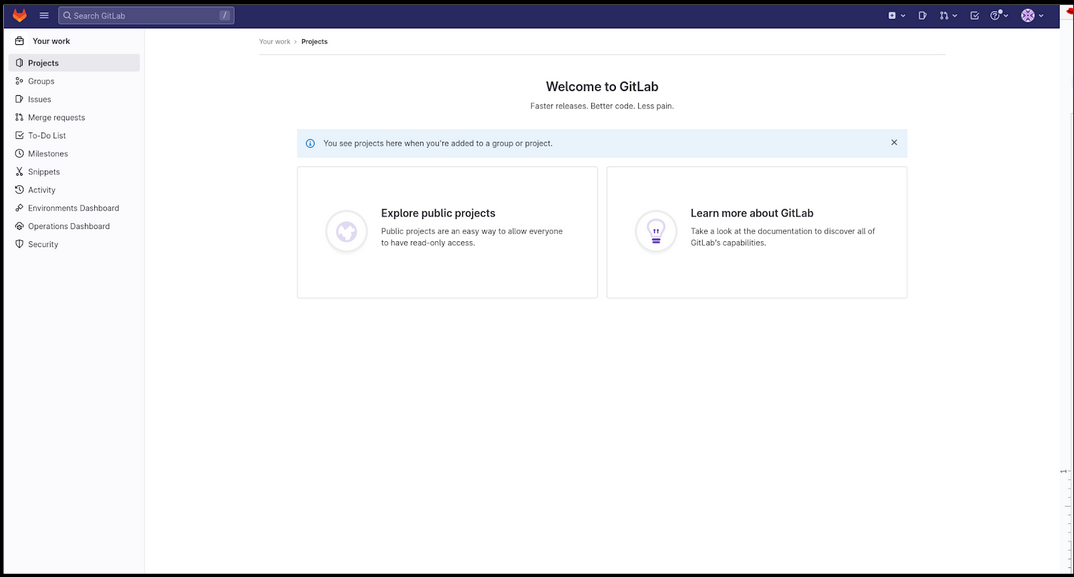Viewport: 1074px width, 577px height.
Task: Click 'Your work' breadcrumb link
Action: pos(275,42)
